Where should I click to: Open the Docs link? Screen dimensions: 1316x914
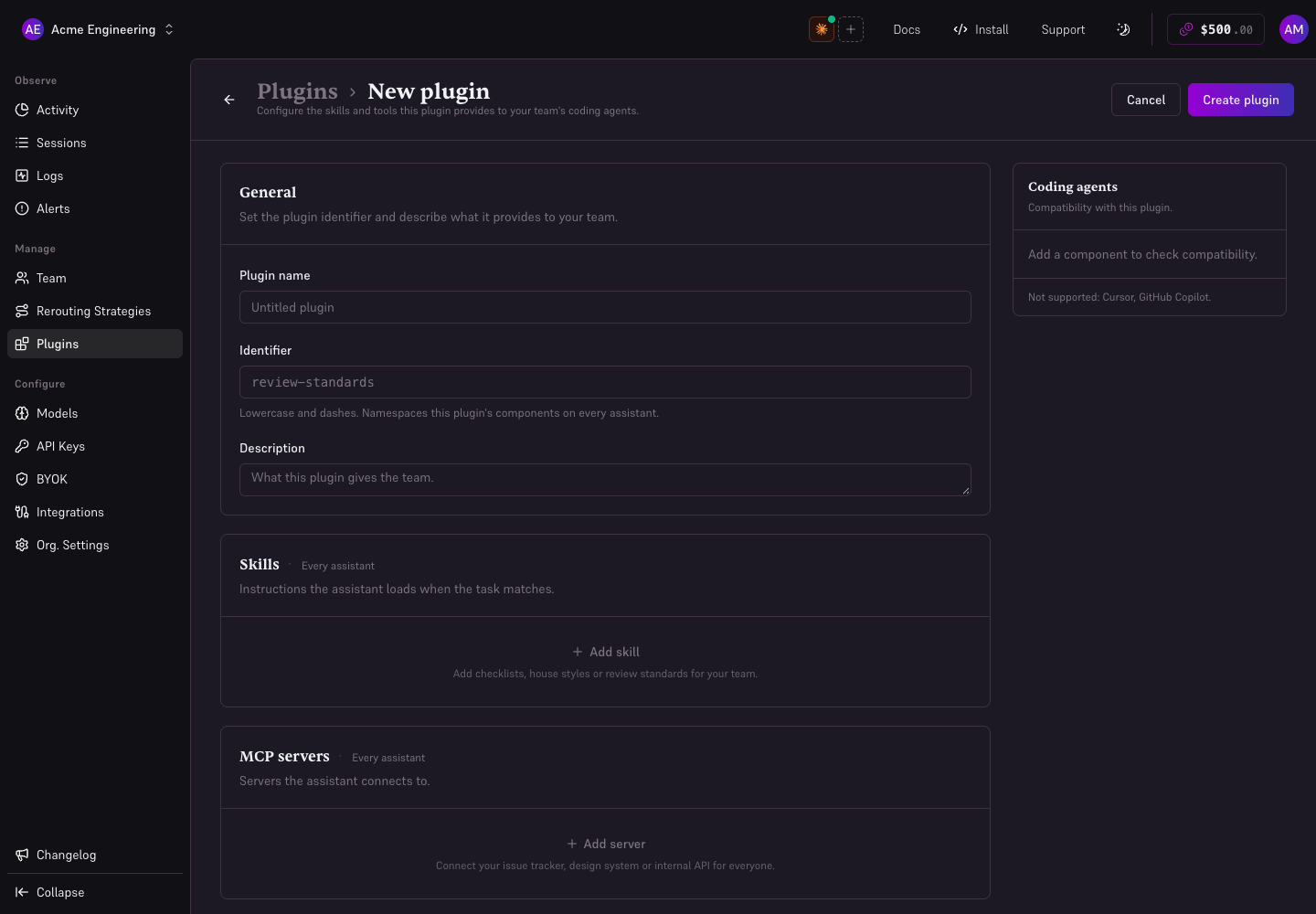click(x=907, y=29)
